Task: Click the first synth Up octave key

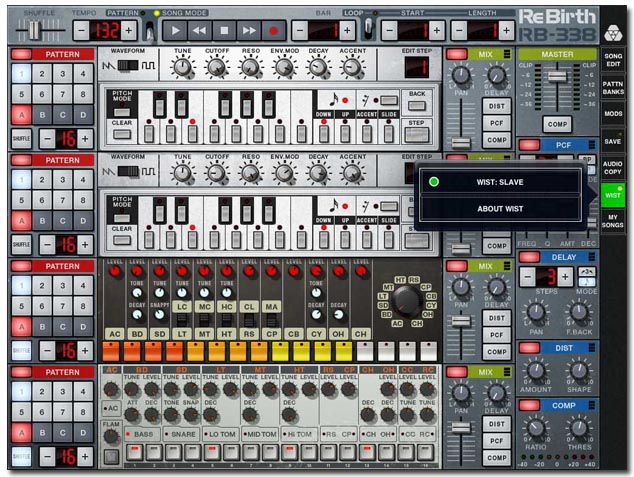Action: [345, 133]
